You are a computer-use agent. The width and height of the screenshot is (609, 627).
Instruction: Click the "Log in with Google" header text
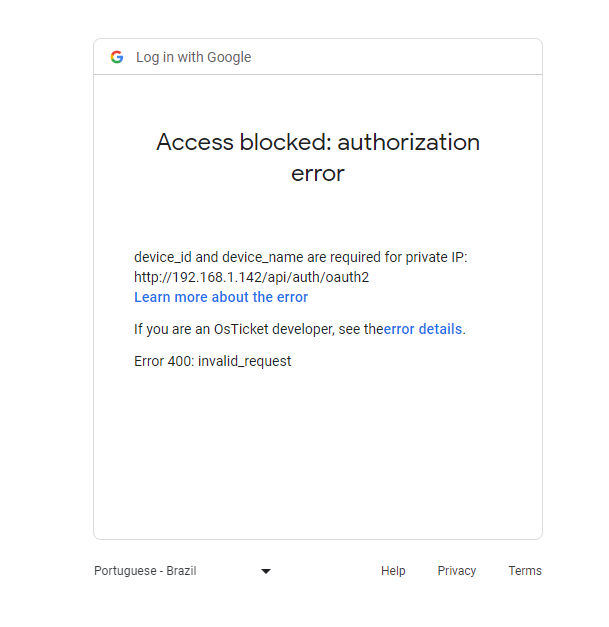coord(193,57)
